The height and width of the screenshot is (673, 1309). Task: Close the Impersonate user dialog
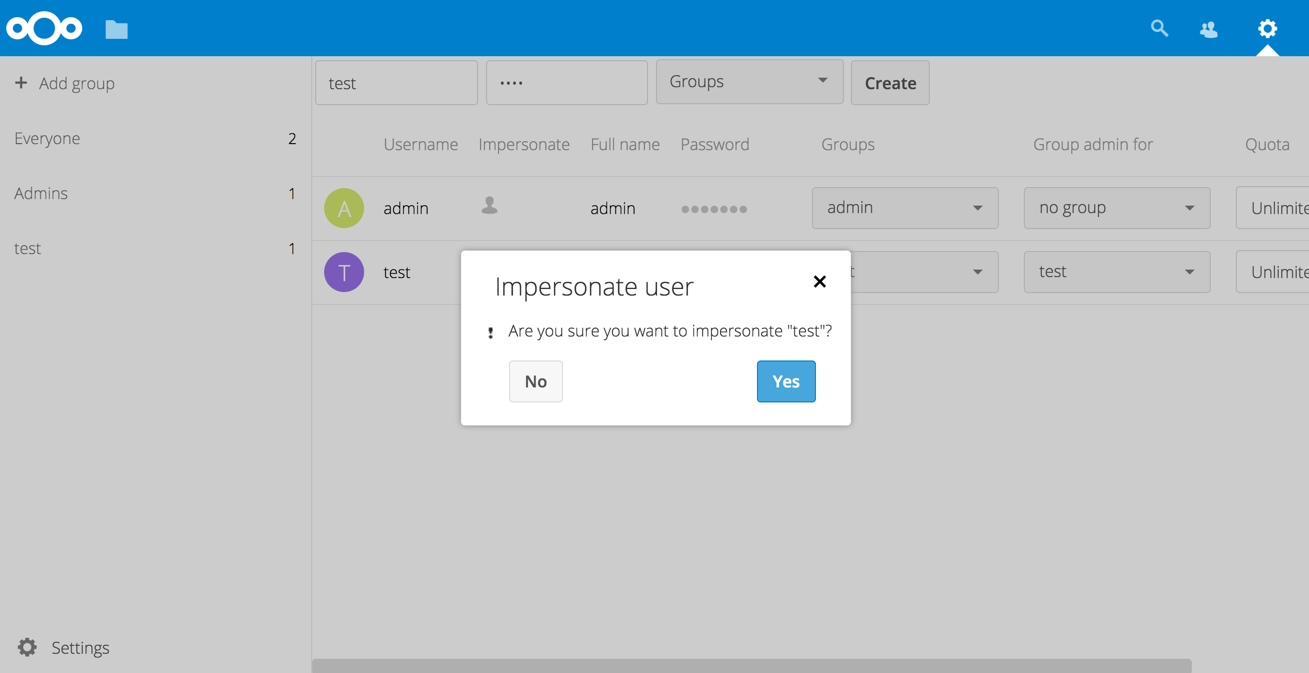coord(819,282)
